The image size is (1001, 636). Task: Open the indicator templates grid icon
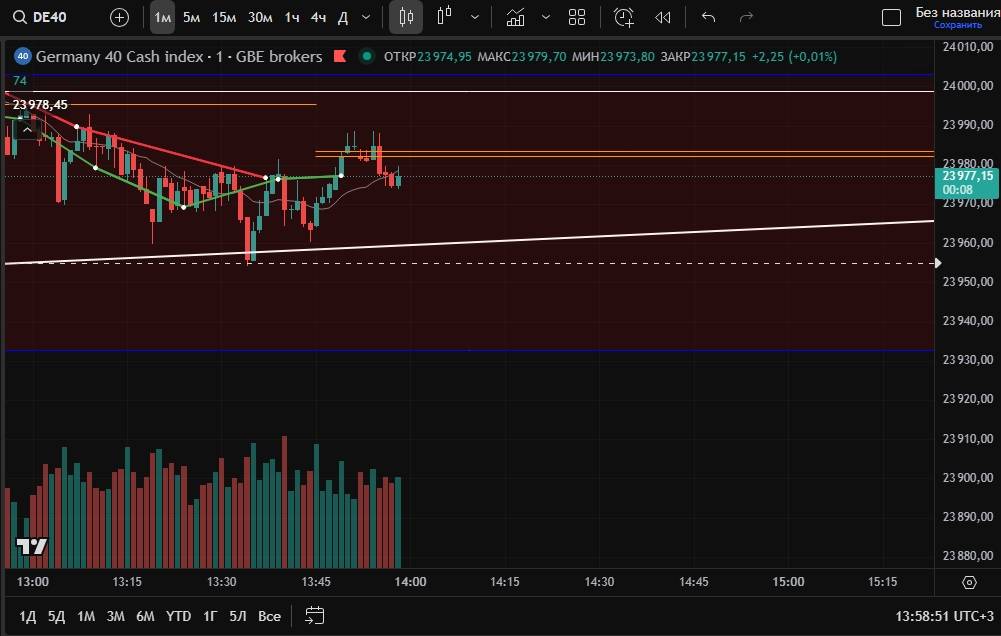(577, 17)
